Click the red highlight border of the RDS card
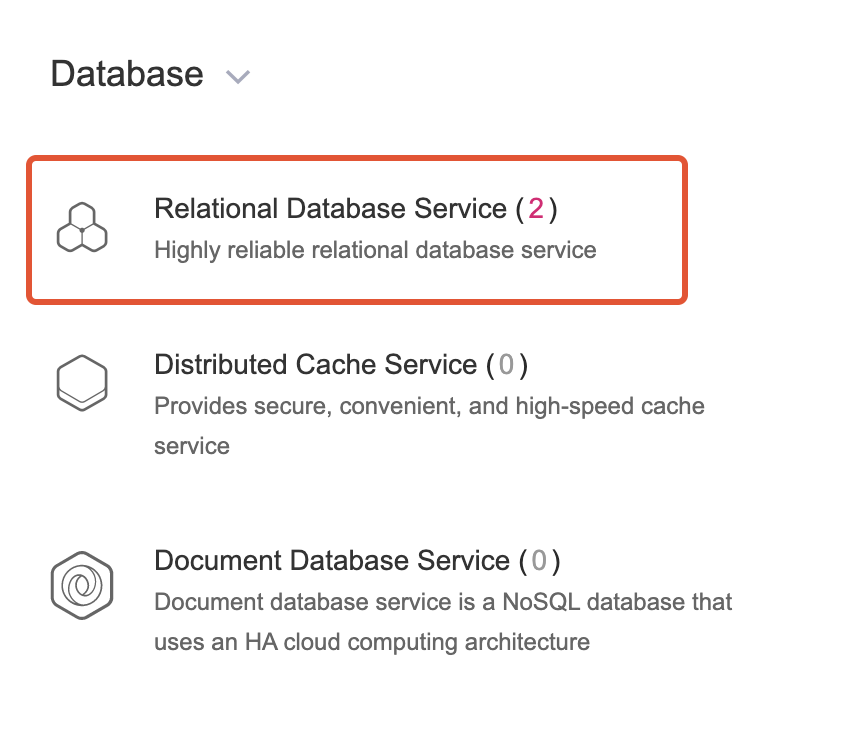 click(357, 159)
